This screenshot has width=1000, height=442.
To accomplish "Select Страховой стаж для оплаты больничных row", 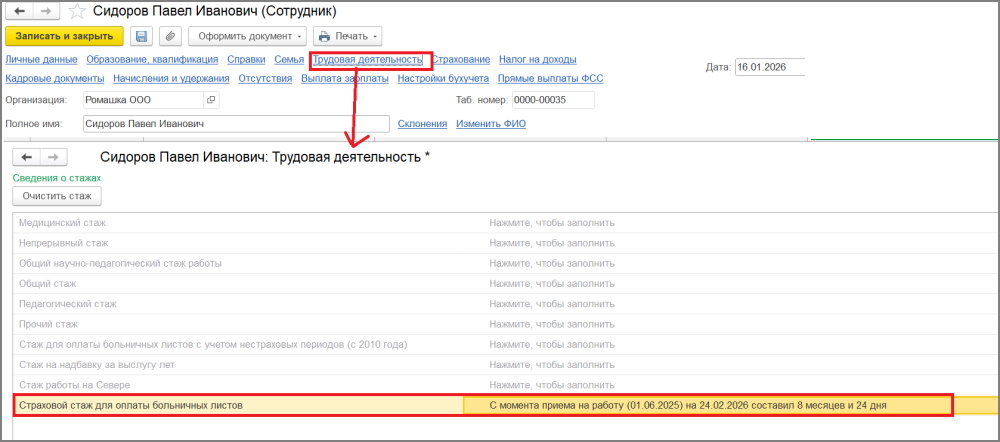I will click(x=240, y=405).
